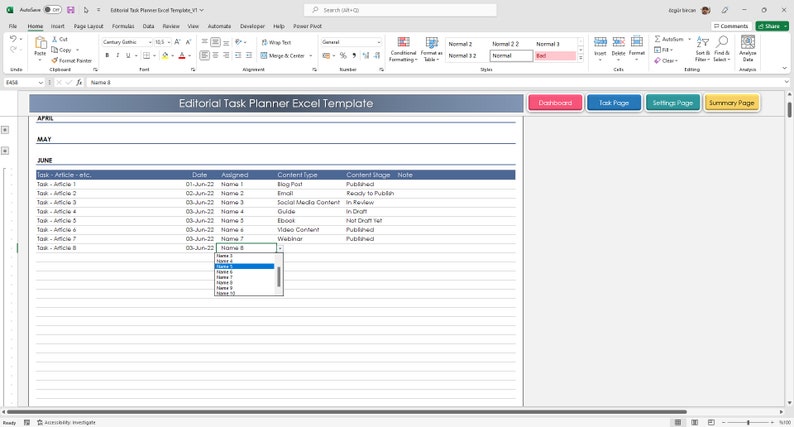Go to the Dashboard page button
794x427 pixels.
pyautogui.click(x=555, y=103)
